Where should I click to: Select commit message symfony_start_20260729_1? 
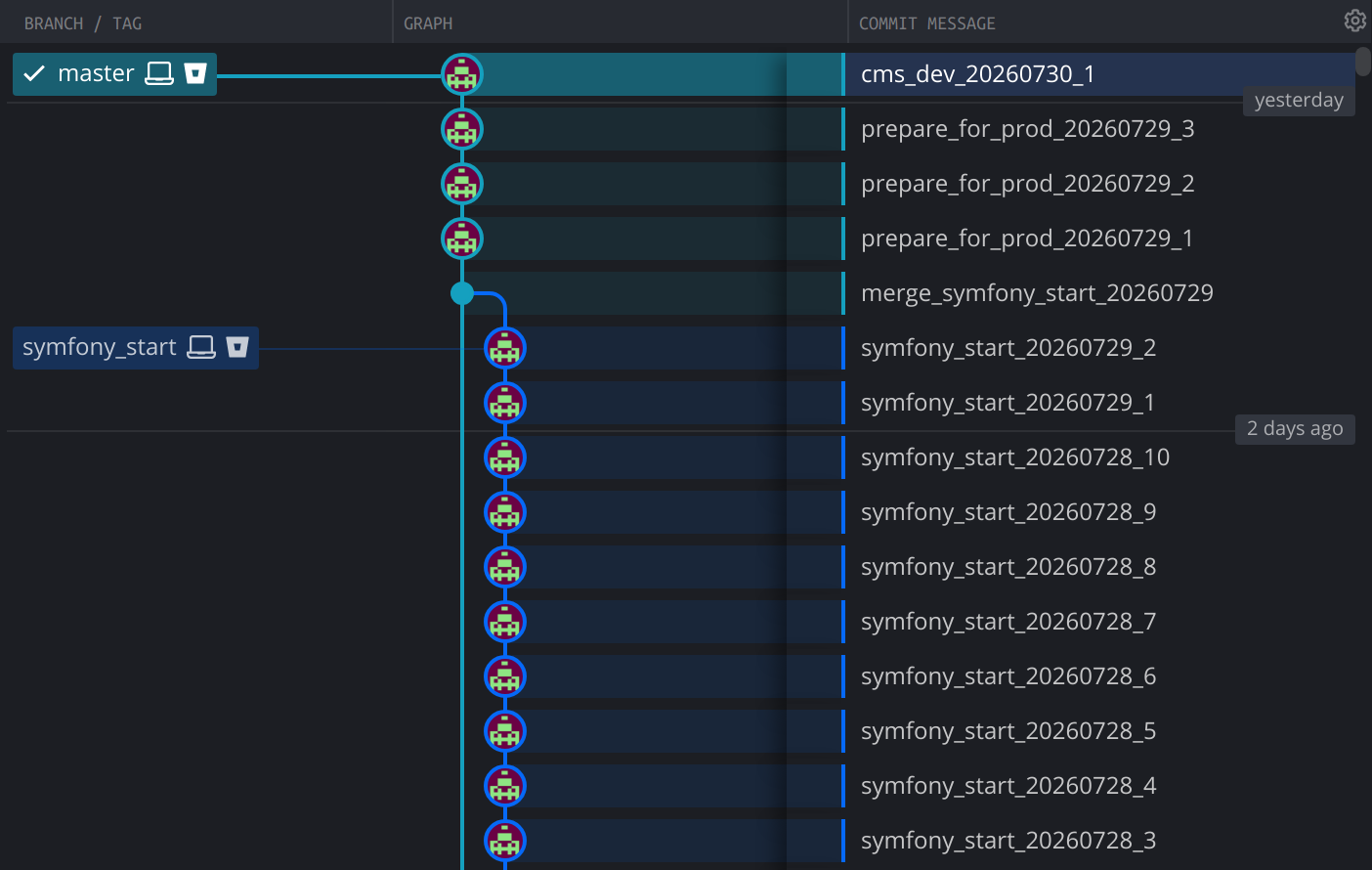click(1008, 403)
